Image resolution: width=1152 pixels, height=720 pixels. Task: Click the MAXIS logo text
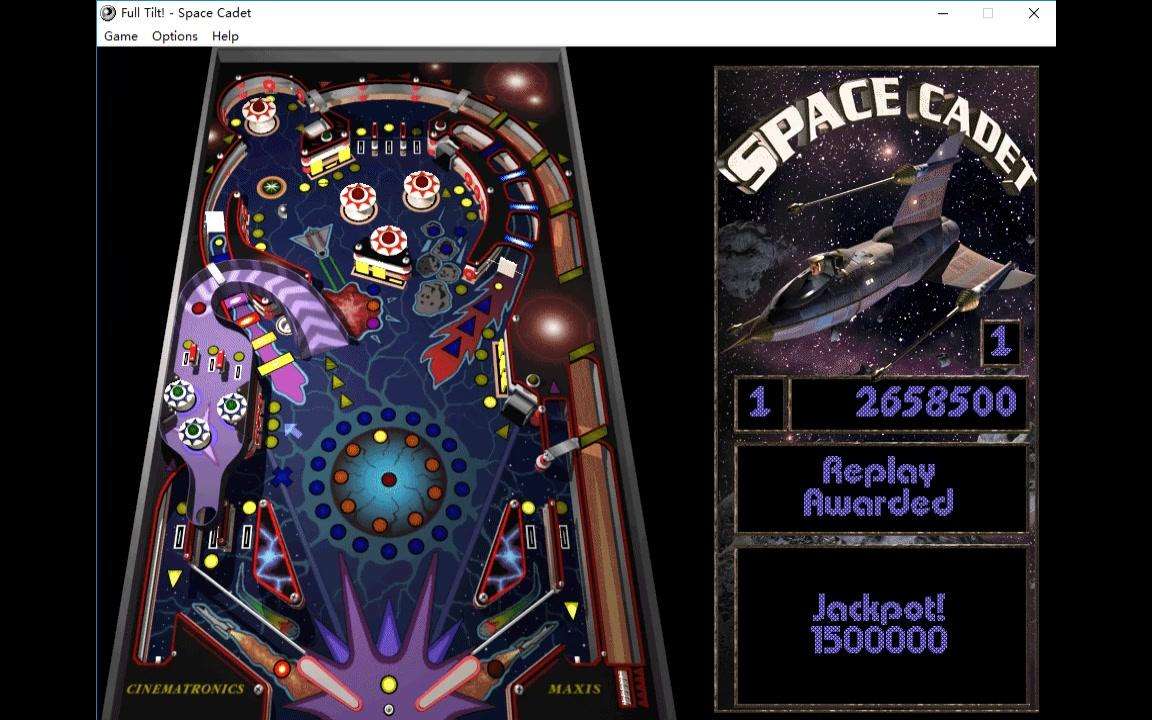click(574, 689)
